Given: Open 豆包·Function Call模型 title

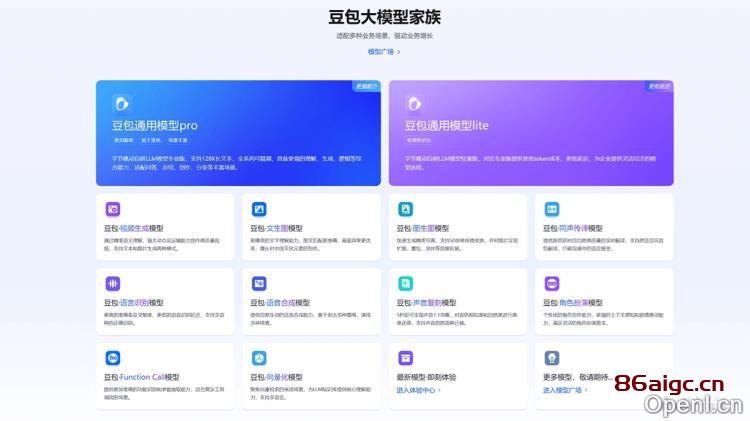Looking at the screenshot, I should pos(142,377).
